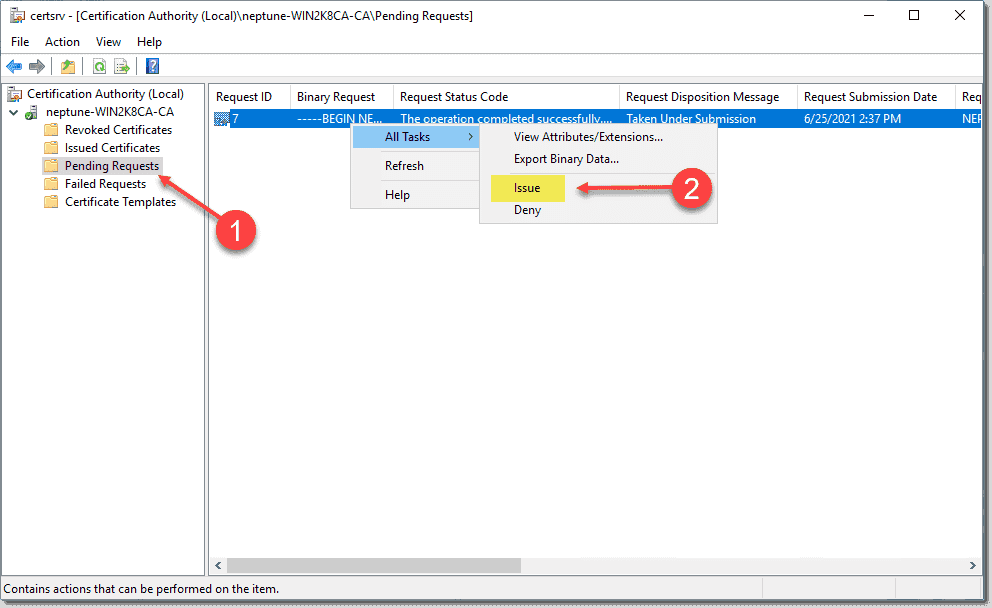992x608 pixels.
Task: Click the refresh icon in the toolbar
Action: (x=100, y=66)
